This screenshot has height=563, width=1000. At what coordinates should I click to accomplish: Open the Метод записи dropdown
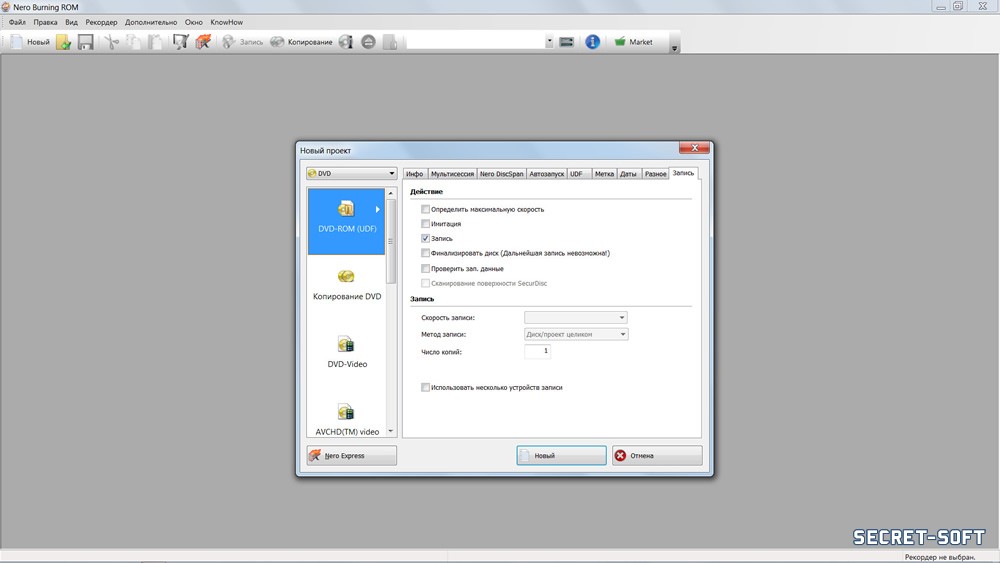click(576, 334)
